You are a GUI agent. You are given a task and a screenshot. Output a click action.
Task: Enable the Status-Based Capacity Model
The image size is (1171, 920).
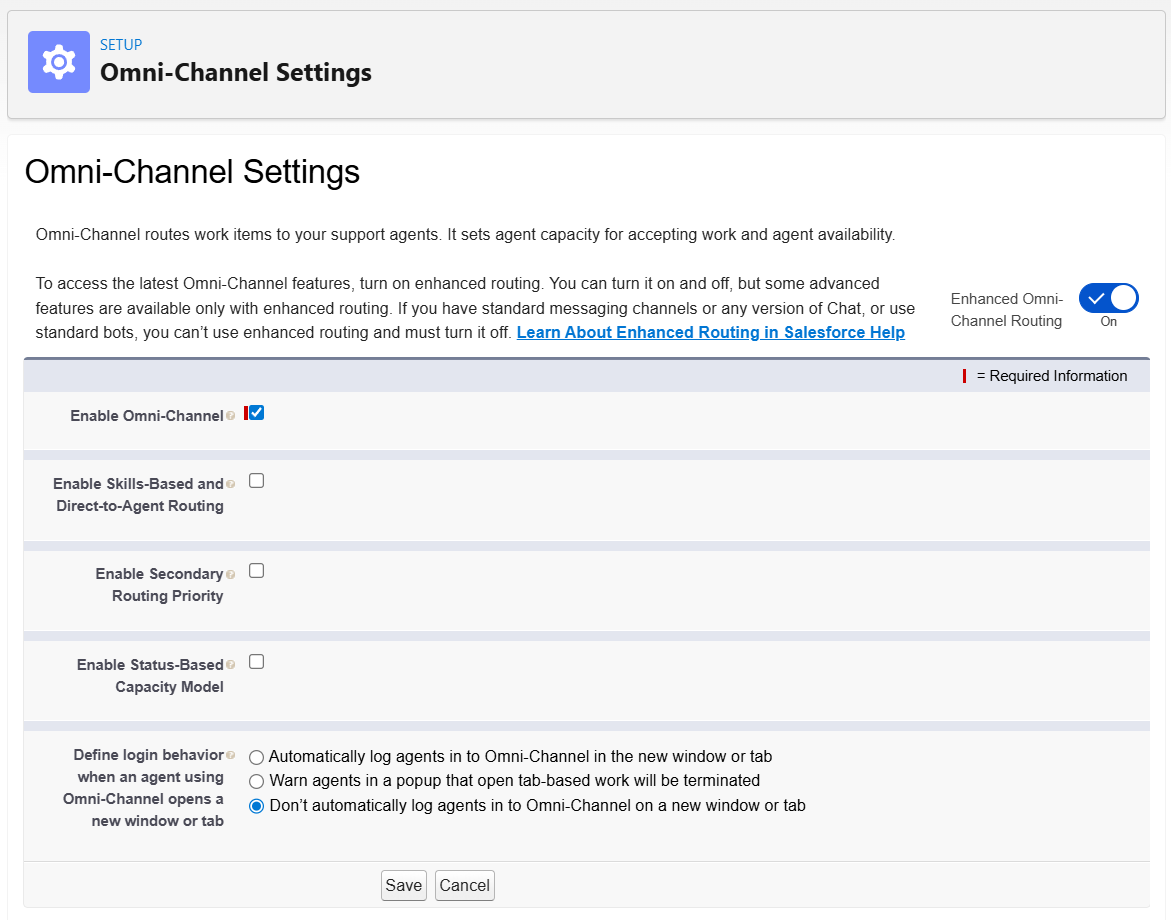click(256, 660)
